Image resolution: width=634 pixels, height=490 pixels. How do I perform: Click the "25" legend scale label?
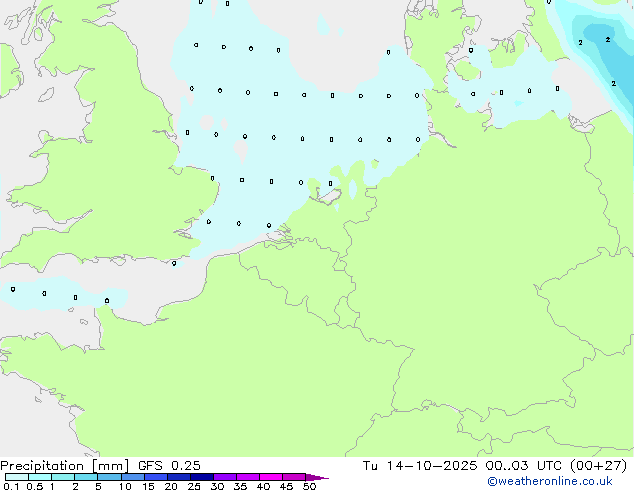tap(194, 486)
